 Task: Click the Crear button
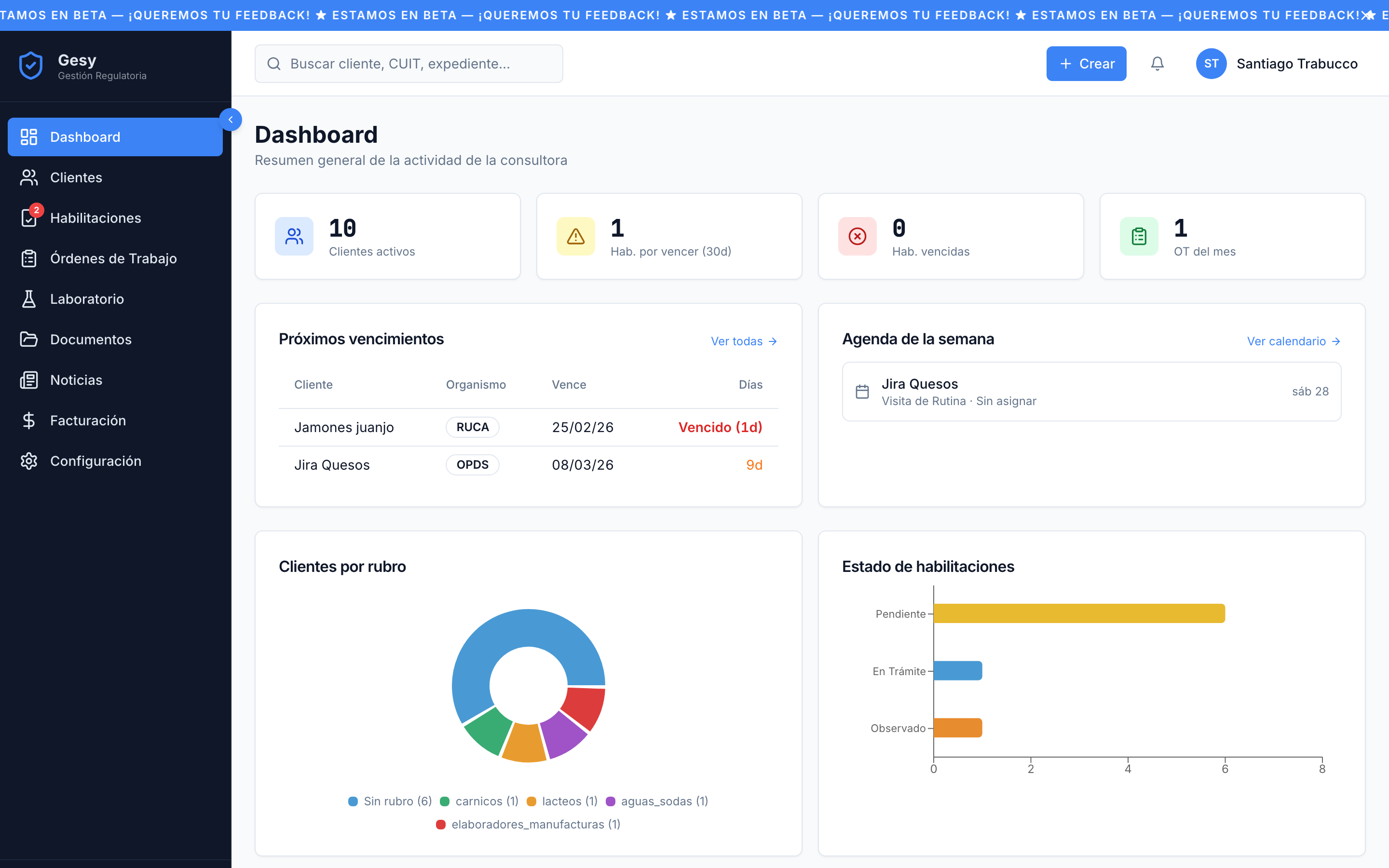1086,63
